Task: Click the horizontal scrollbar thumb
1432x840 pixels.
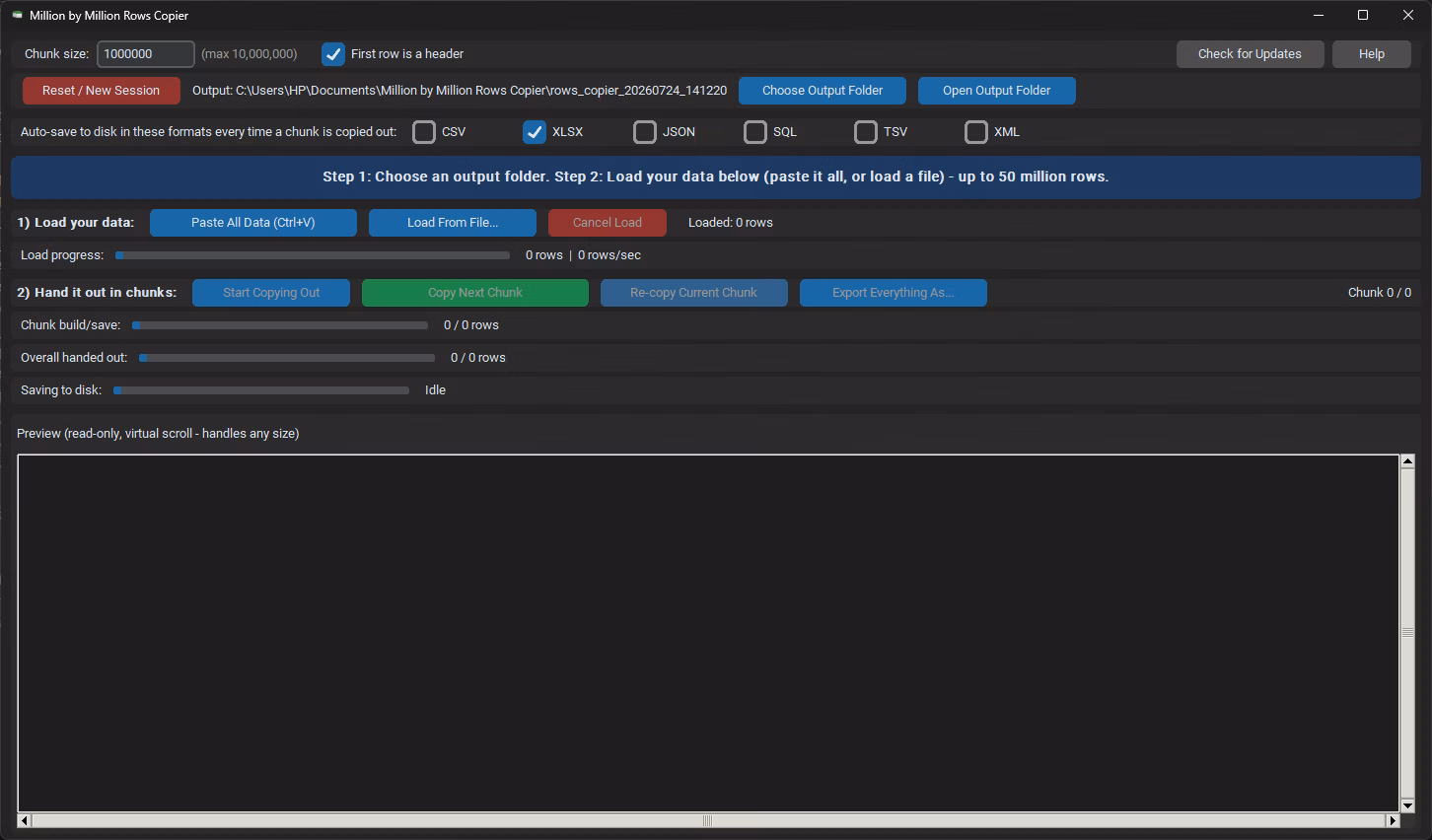Action: pyautogui.click(x=708, y=820)
